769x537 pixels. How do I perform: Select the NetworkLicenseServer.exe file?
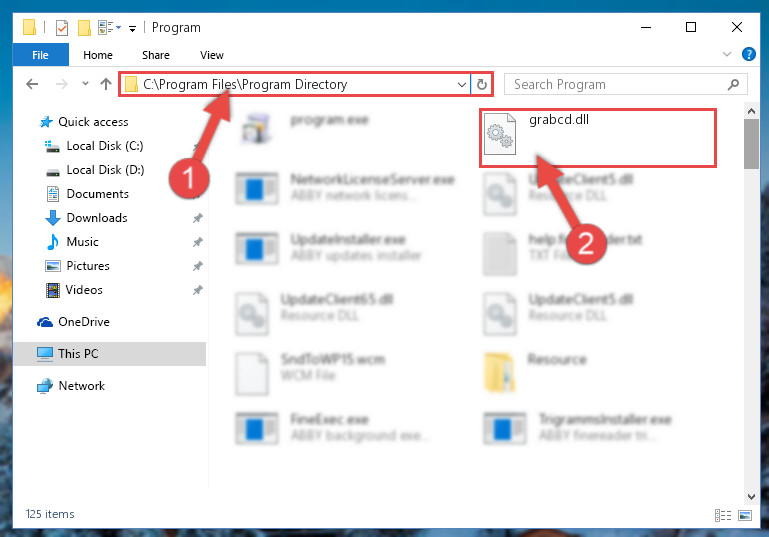click(345, 187)
